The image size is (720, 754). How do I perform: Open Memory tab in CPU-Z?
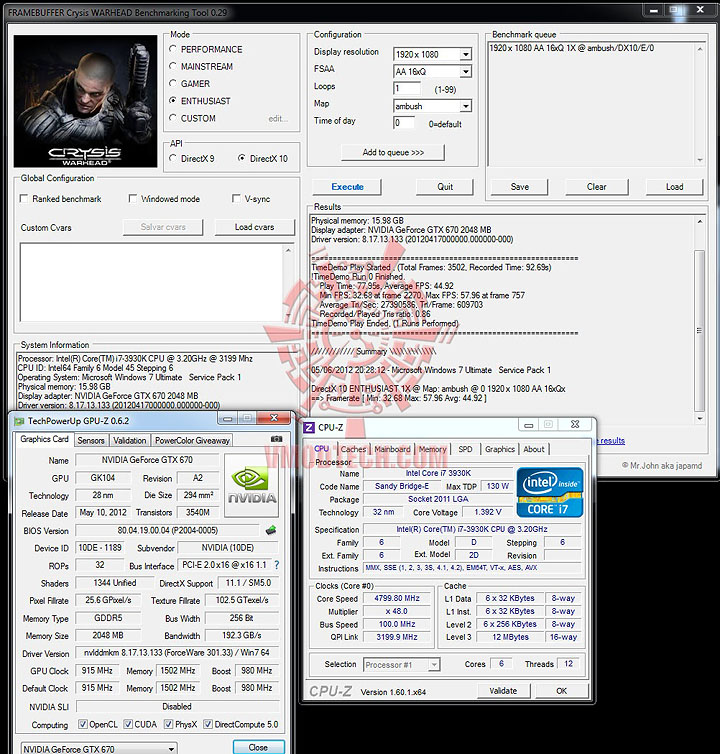coord(432,449)
